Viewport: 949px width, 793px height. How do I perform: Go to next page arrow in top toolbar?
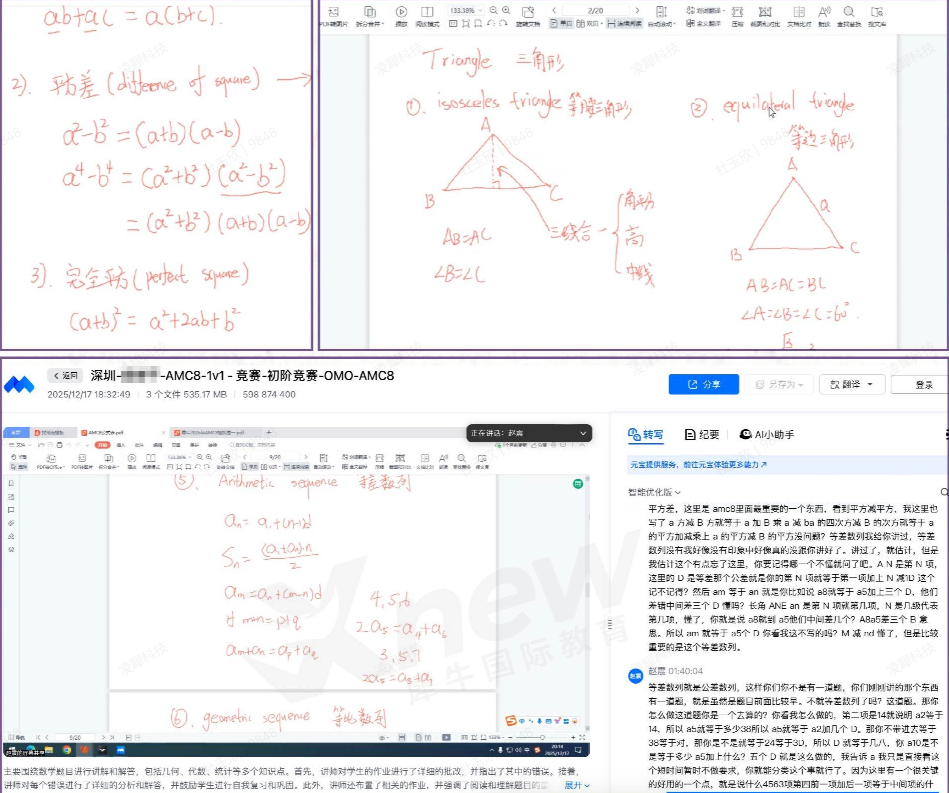click(x=637, y=10)
